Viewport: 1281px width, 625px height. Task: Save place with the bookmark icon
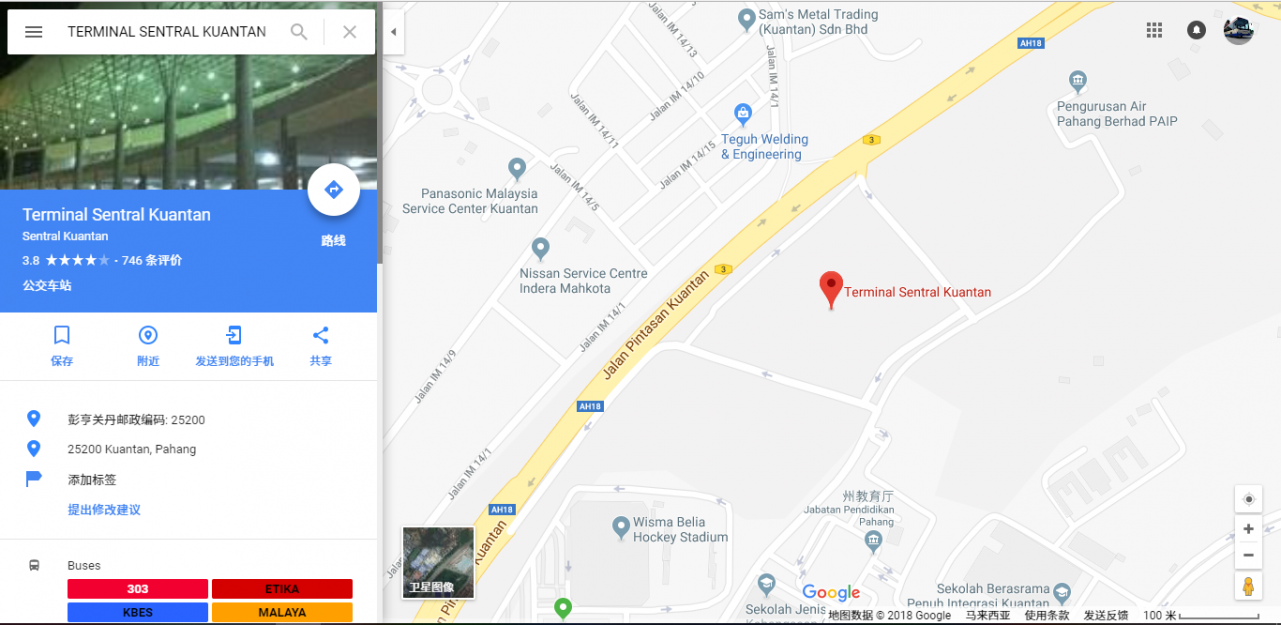click(x=62, y=335)
